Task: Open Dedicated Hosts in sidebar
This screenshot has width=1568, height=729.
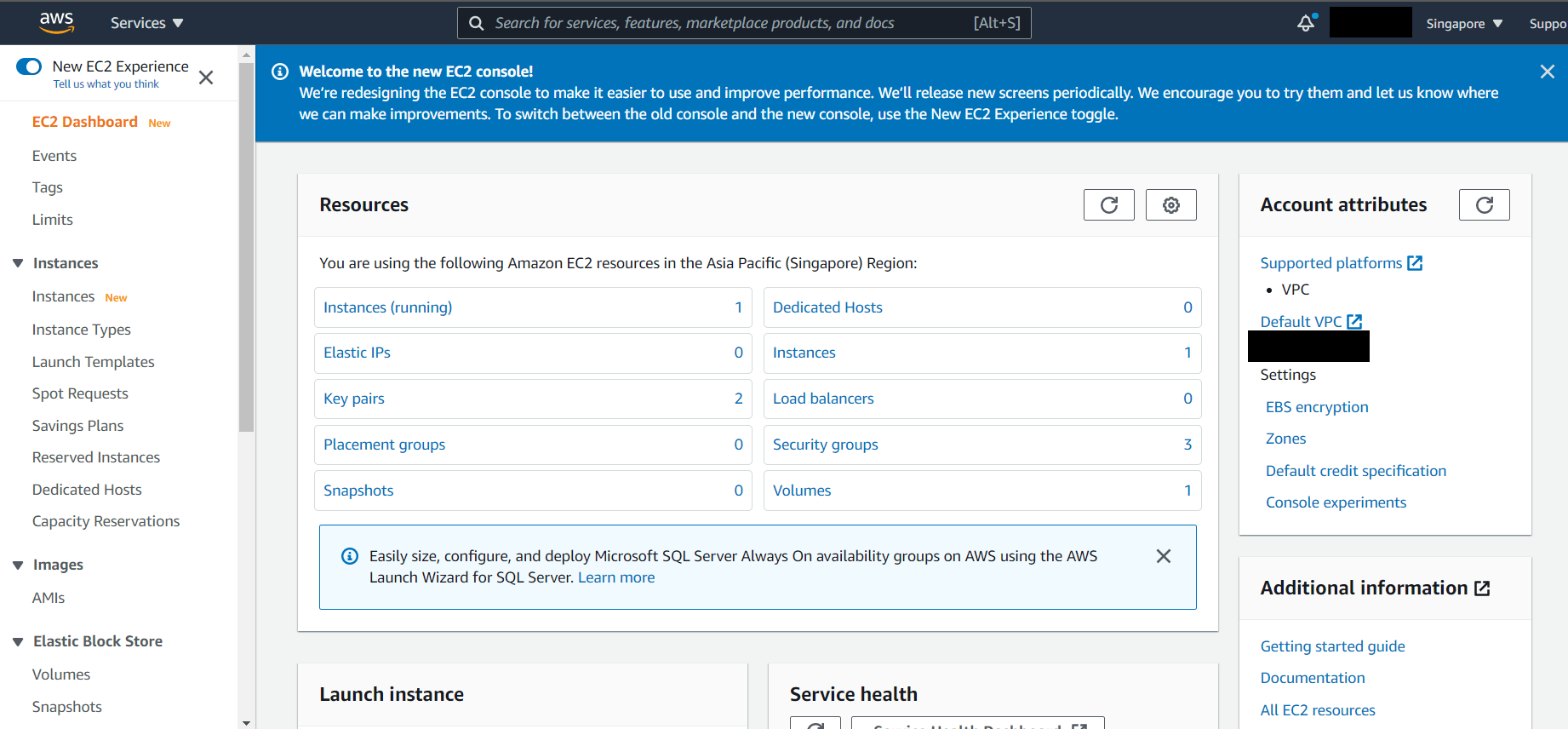Action: [87, 490]
